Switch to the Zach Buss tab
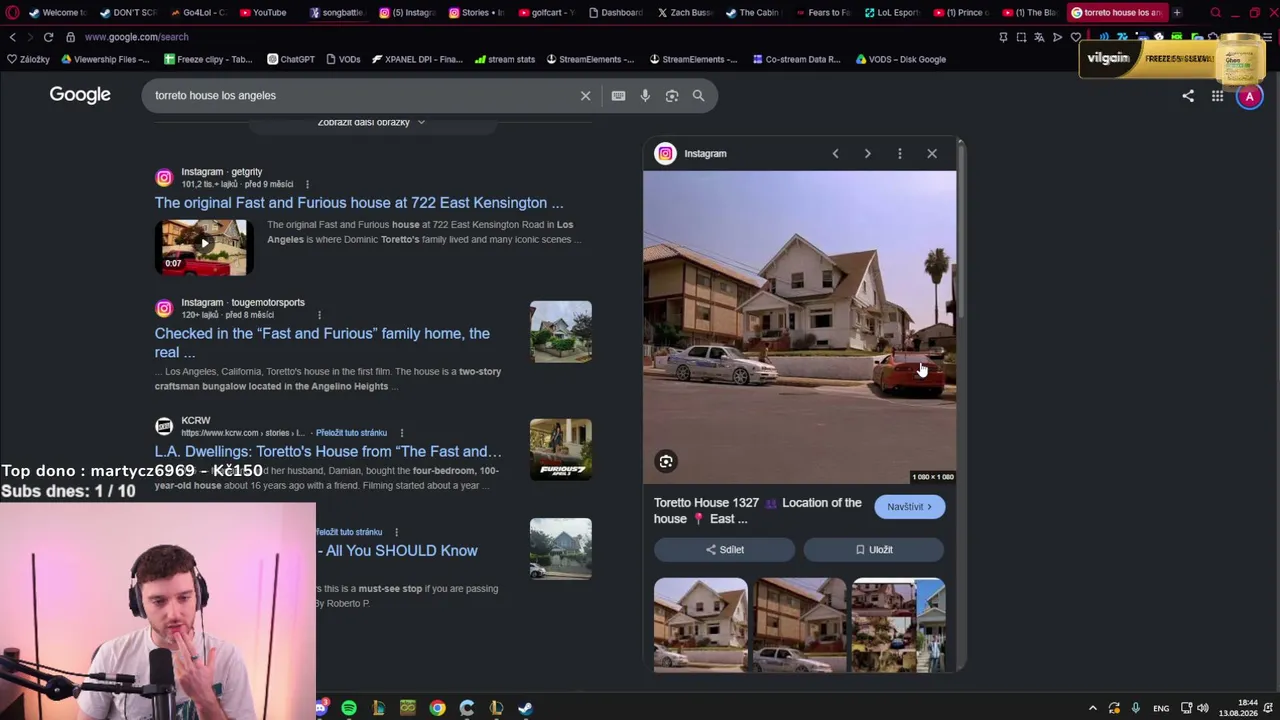 click(685, 13)
